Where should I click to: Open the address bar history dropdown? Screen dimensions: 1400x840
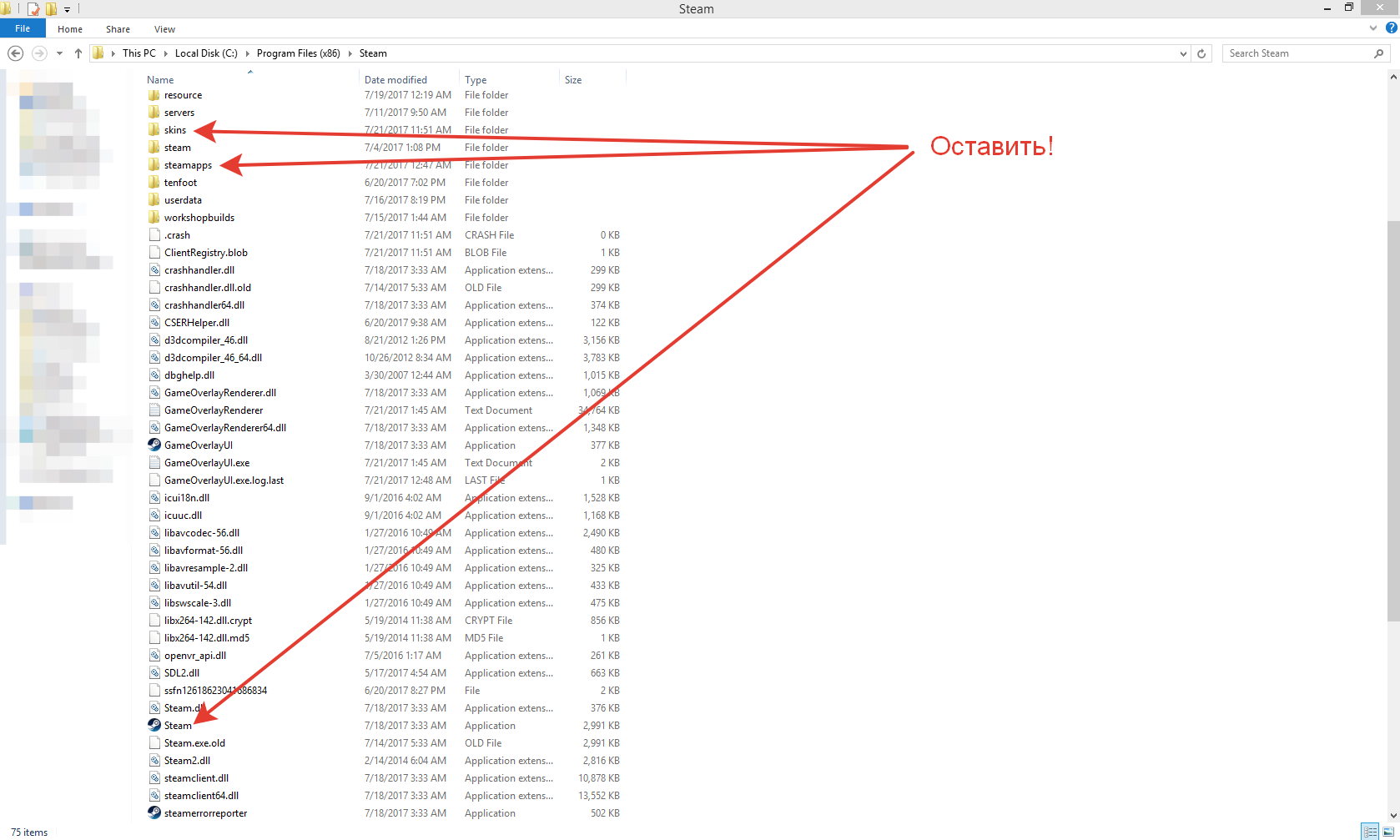click(x=1183, y=53)
